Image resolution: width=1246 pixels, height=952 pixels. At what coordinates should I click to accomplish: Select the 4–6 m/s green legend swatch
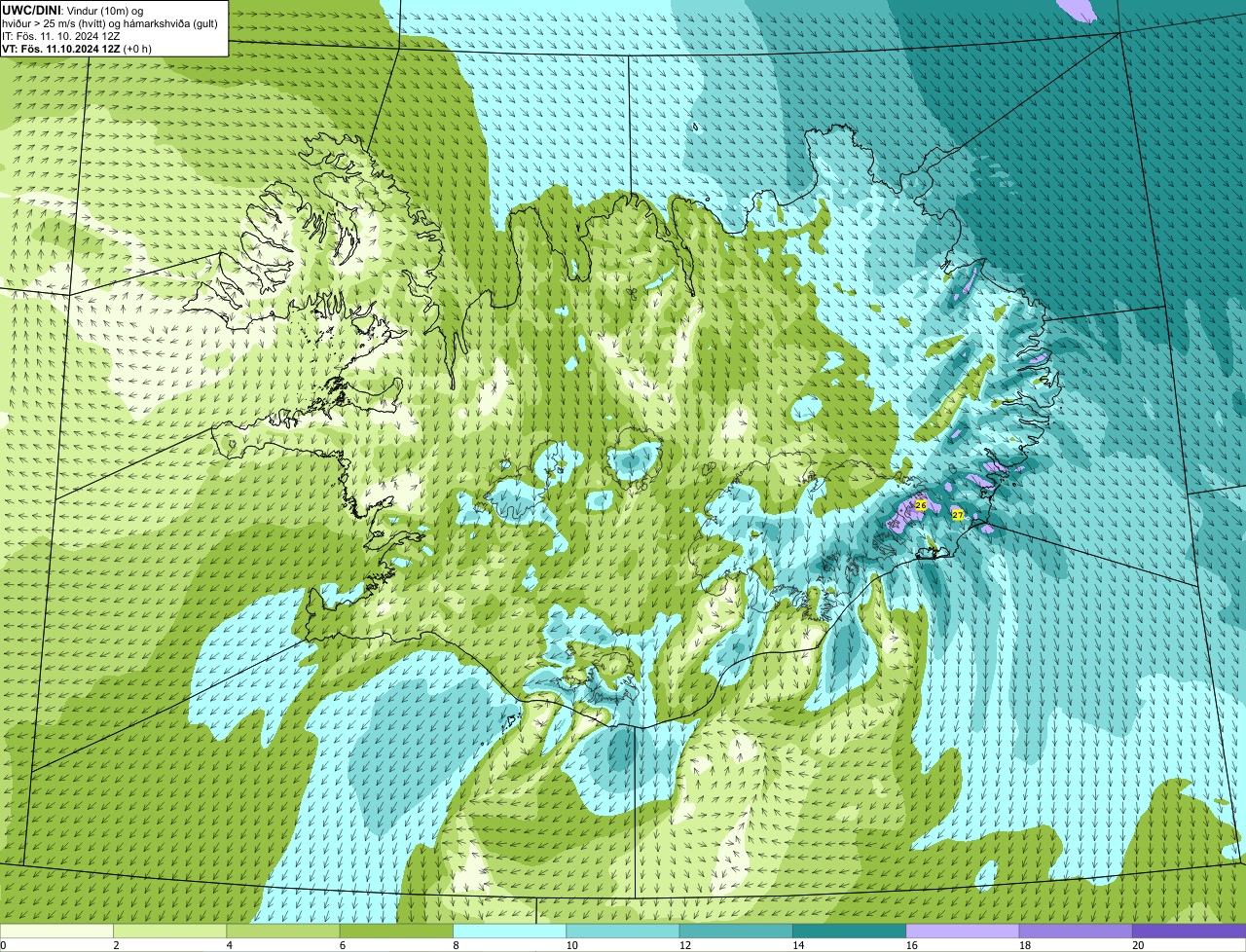[x=283, y=931]
